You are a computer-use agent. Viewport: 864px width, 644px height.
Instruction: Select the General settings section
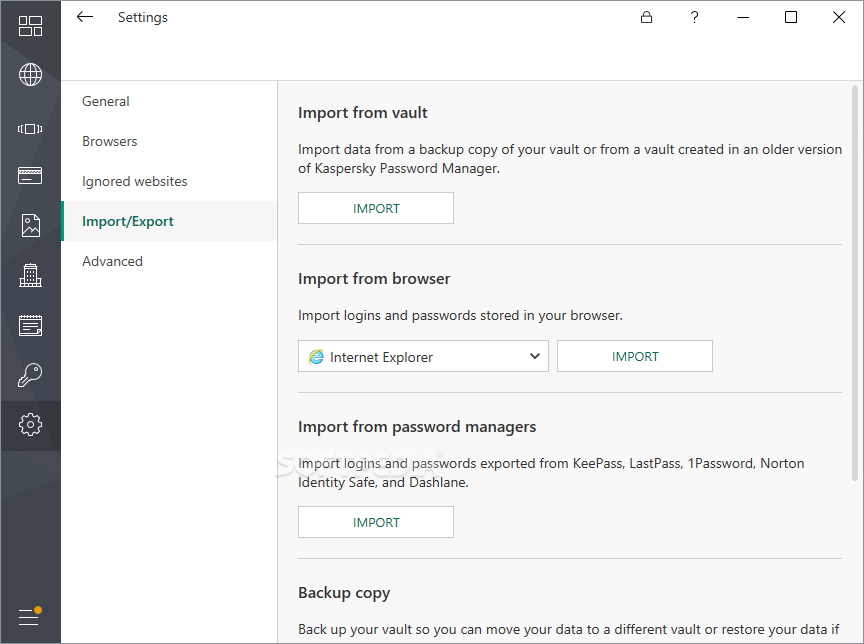point(169,101)
